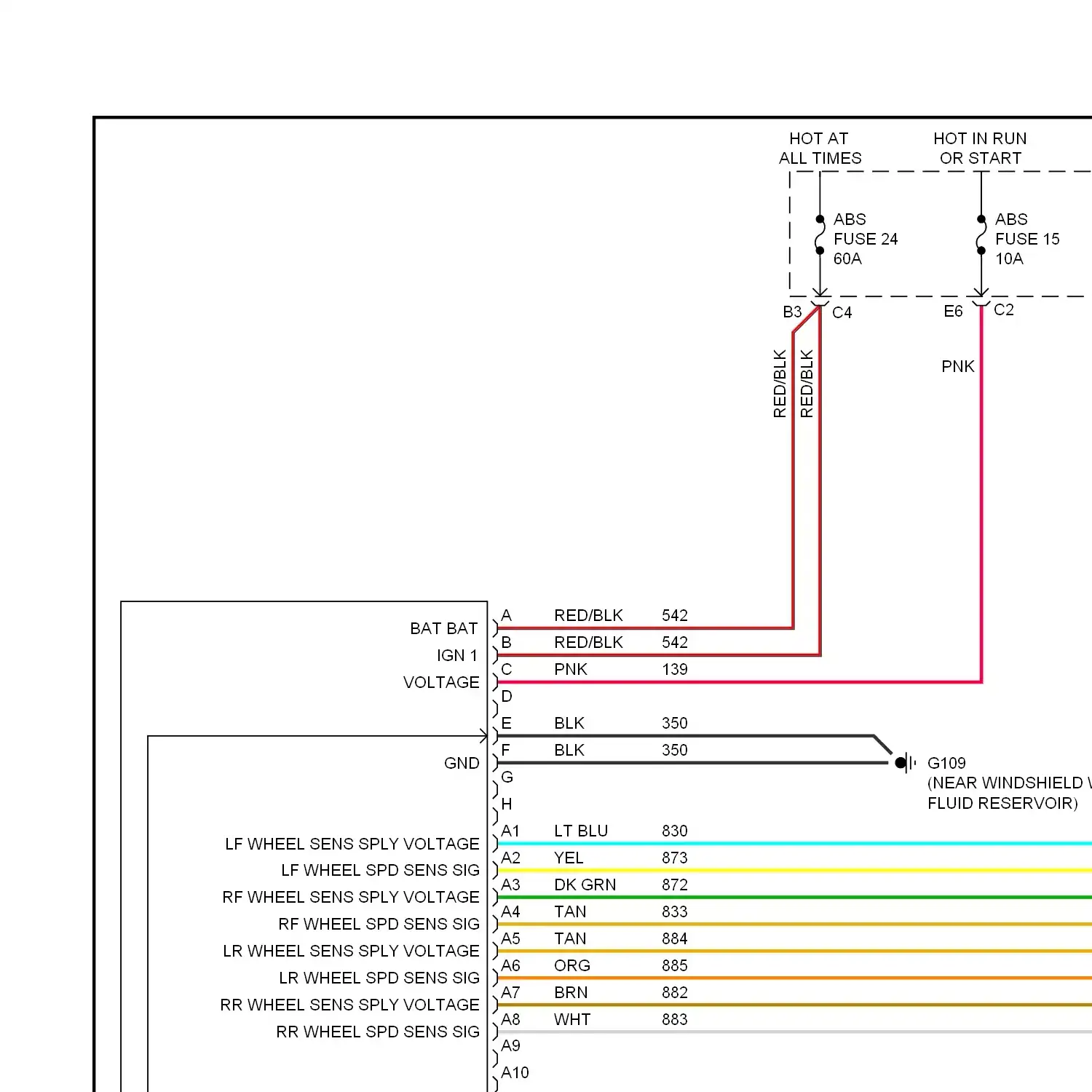Click the dark green wire line
This screenshot has height=1092, width=1092.
[x=794, y=897]
